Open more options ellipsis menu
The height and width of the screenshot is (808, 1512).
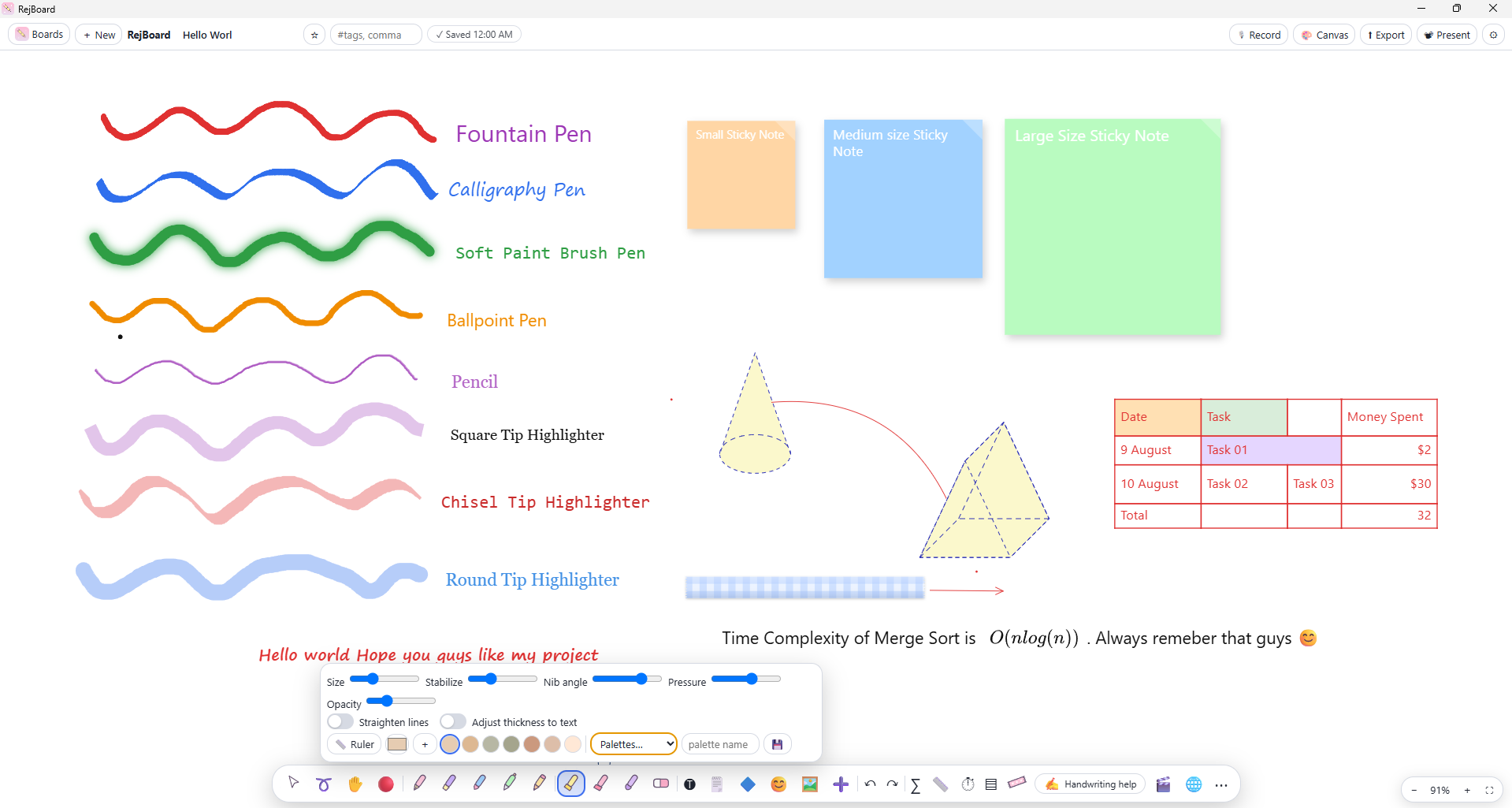pyautogui.click(x=1221, y=784)
